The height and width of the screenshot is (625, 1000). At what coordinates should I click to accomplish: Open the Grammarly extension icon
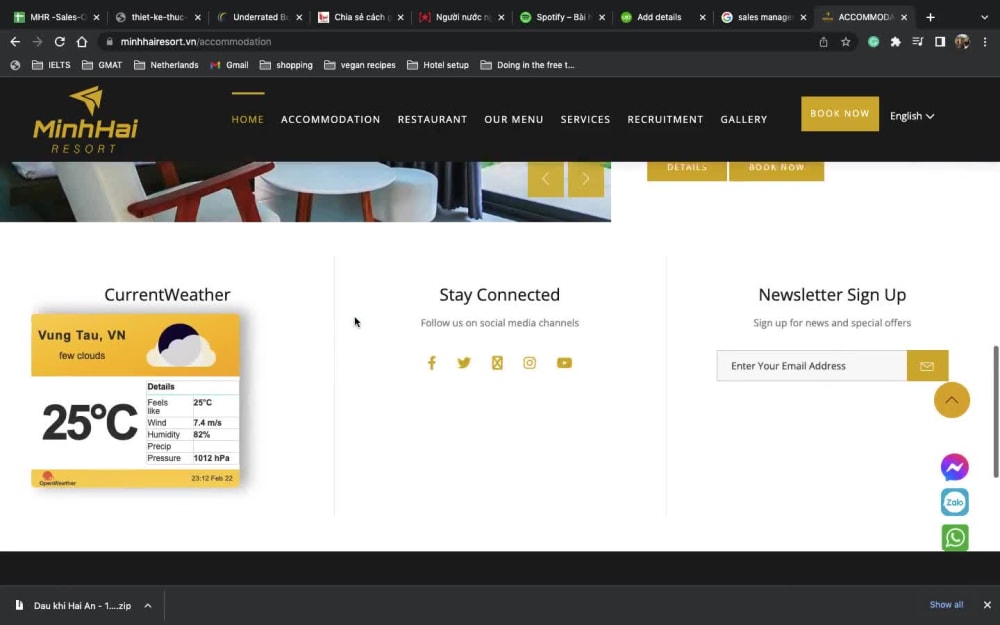click(873, 41)
